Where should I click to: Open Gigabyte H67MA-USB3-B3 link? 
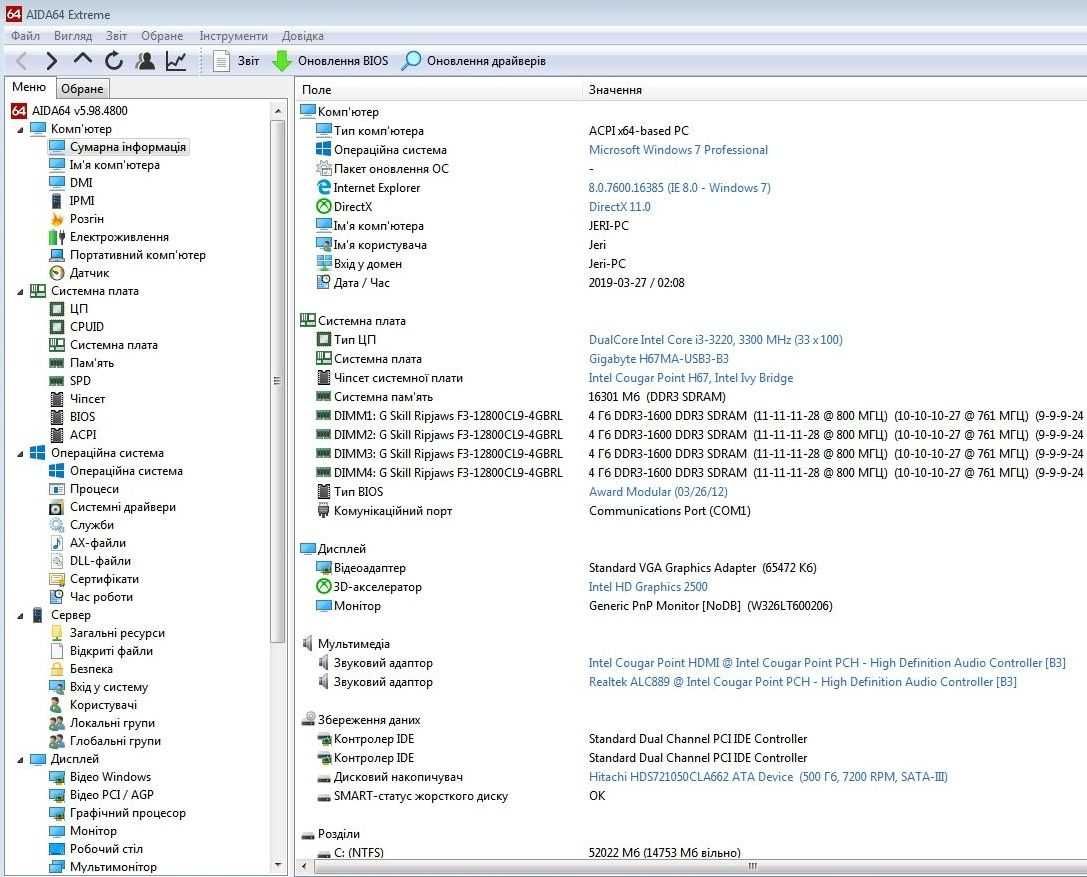click(659, 359)
